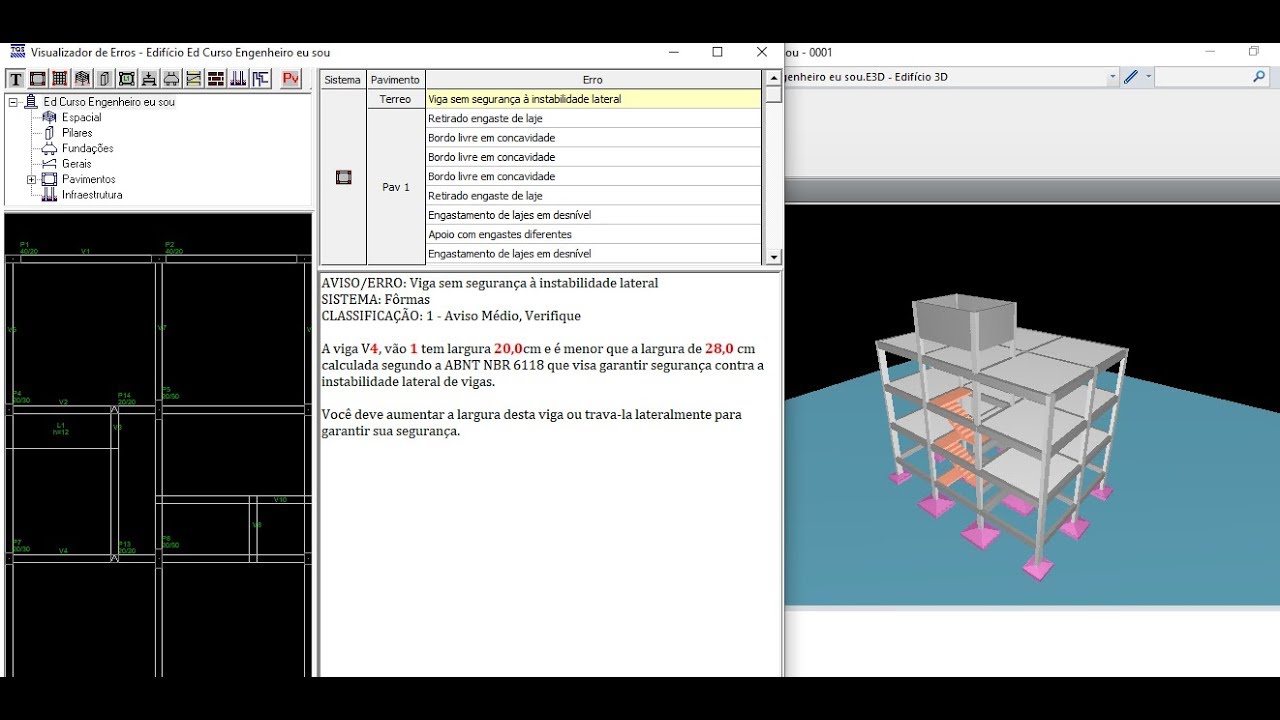1280x720 pixels.
Task: Click the Terreo pavement cell
Action: click(x=396, y=99)
